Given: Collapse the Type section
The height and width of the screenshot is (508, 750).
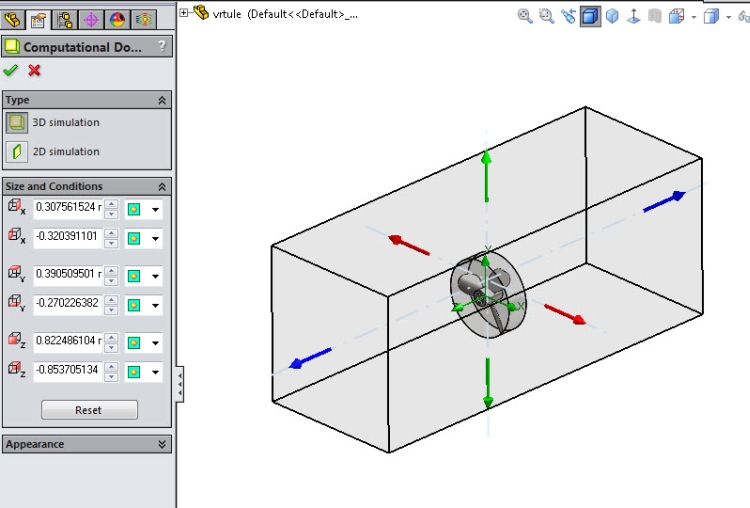Looking at the screenshot, I should coord(162,100).
